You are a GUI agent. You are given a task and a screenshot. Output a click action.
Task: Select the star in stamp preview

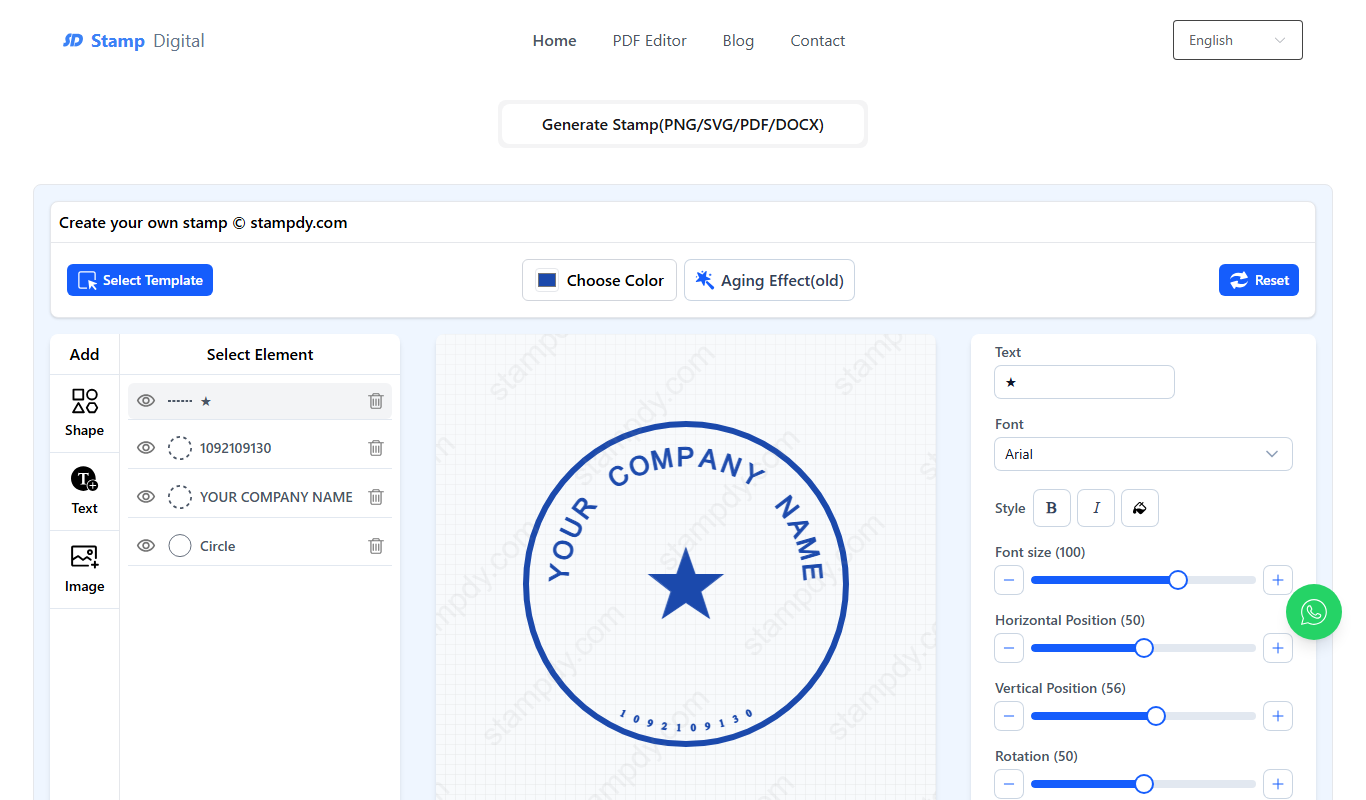click(686, 585)
